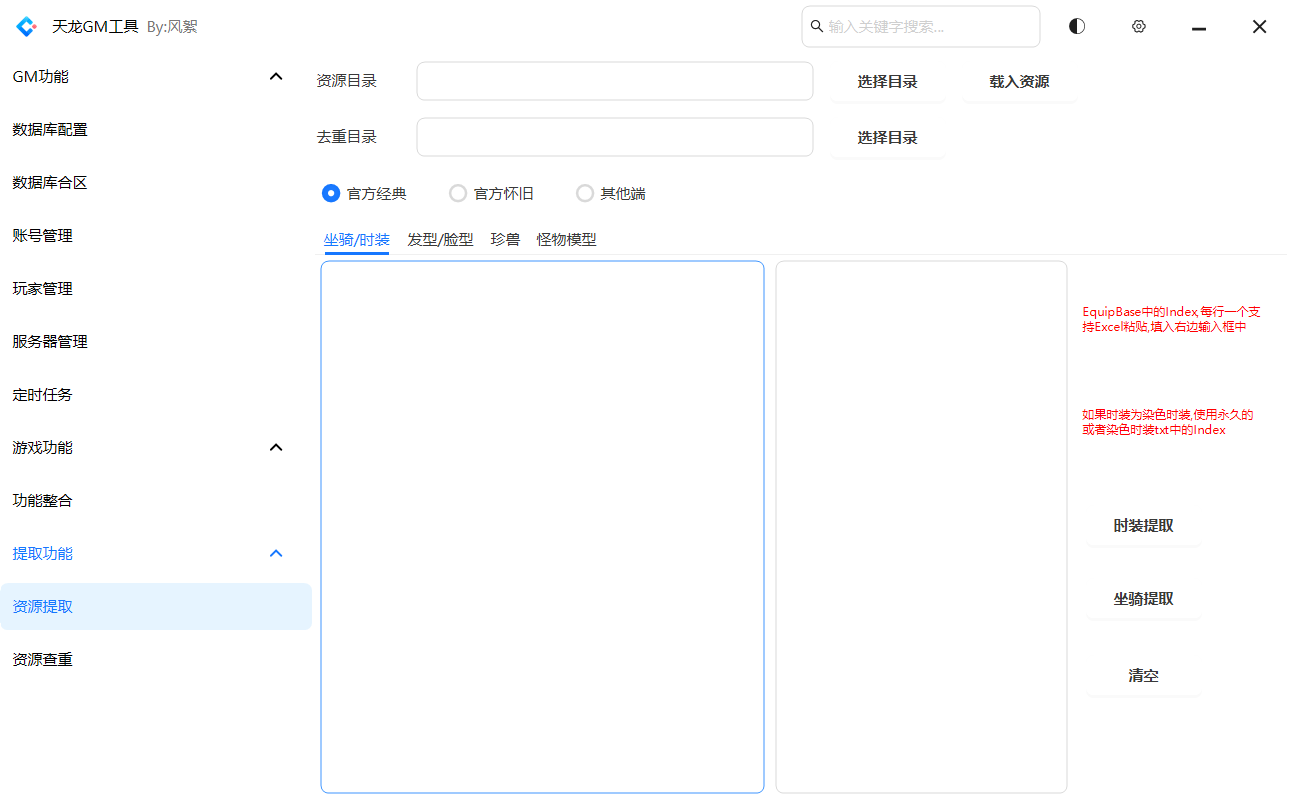Viewport: 1290px width, 802px height.
Task: Focus the 资源目录 input field
Action: (614, 82)
